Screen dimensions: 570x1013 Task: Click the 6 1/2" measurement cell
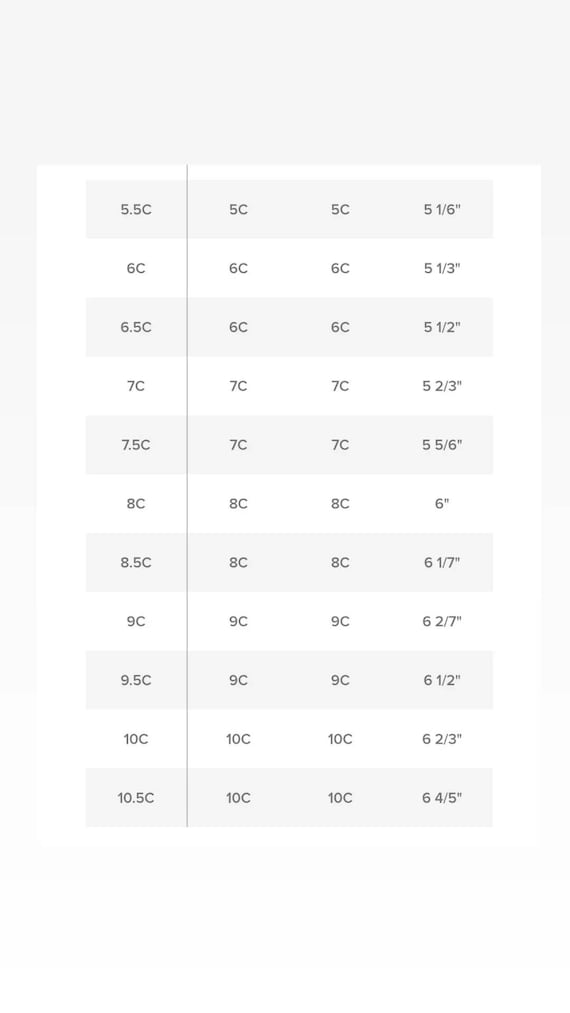[x=442, y=680]
